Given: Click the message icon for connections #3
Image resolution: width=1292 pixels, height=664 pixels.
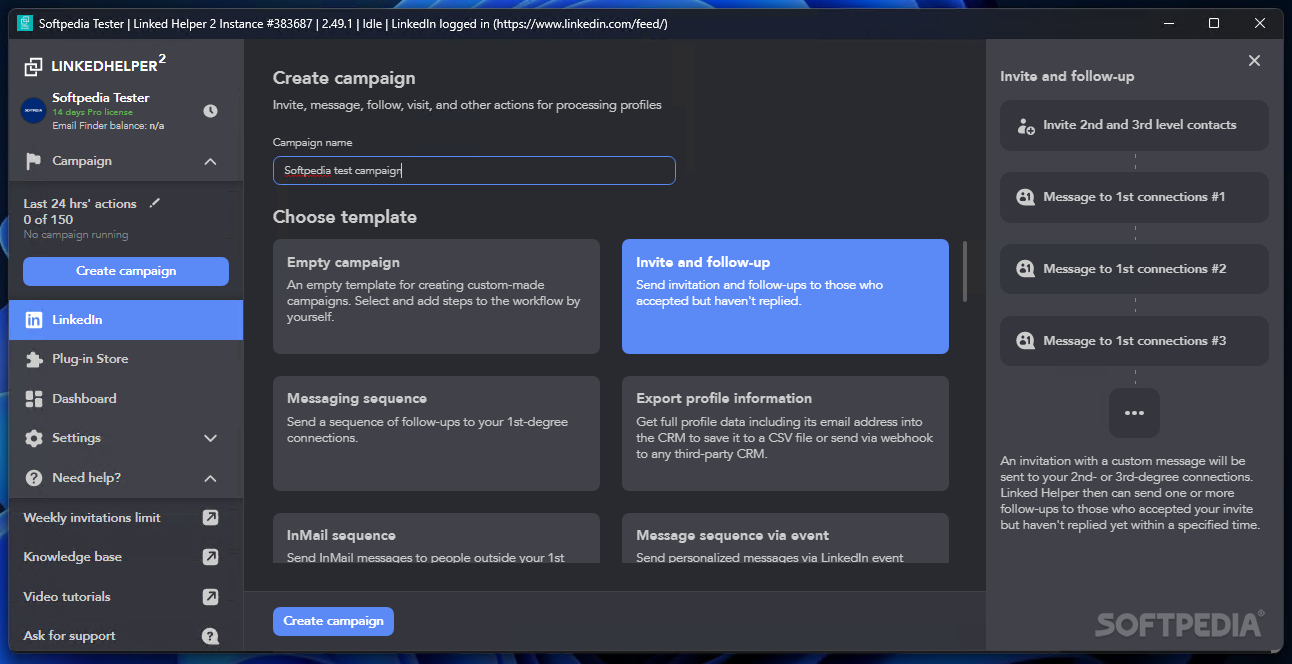Looking at the screenshot, I should 1025,342.
